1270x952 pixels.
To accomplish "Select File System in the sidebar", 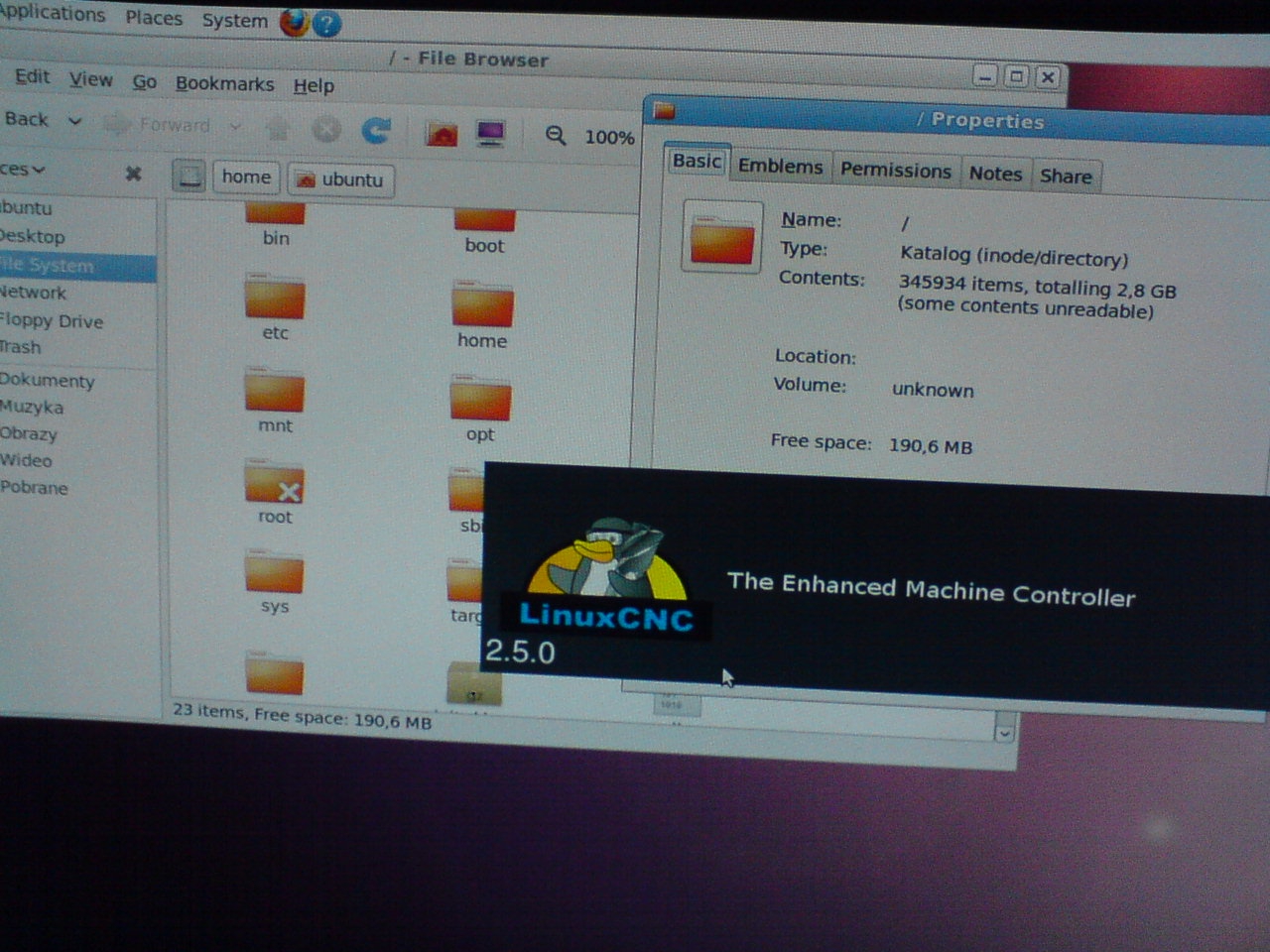I will point(76,266).
